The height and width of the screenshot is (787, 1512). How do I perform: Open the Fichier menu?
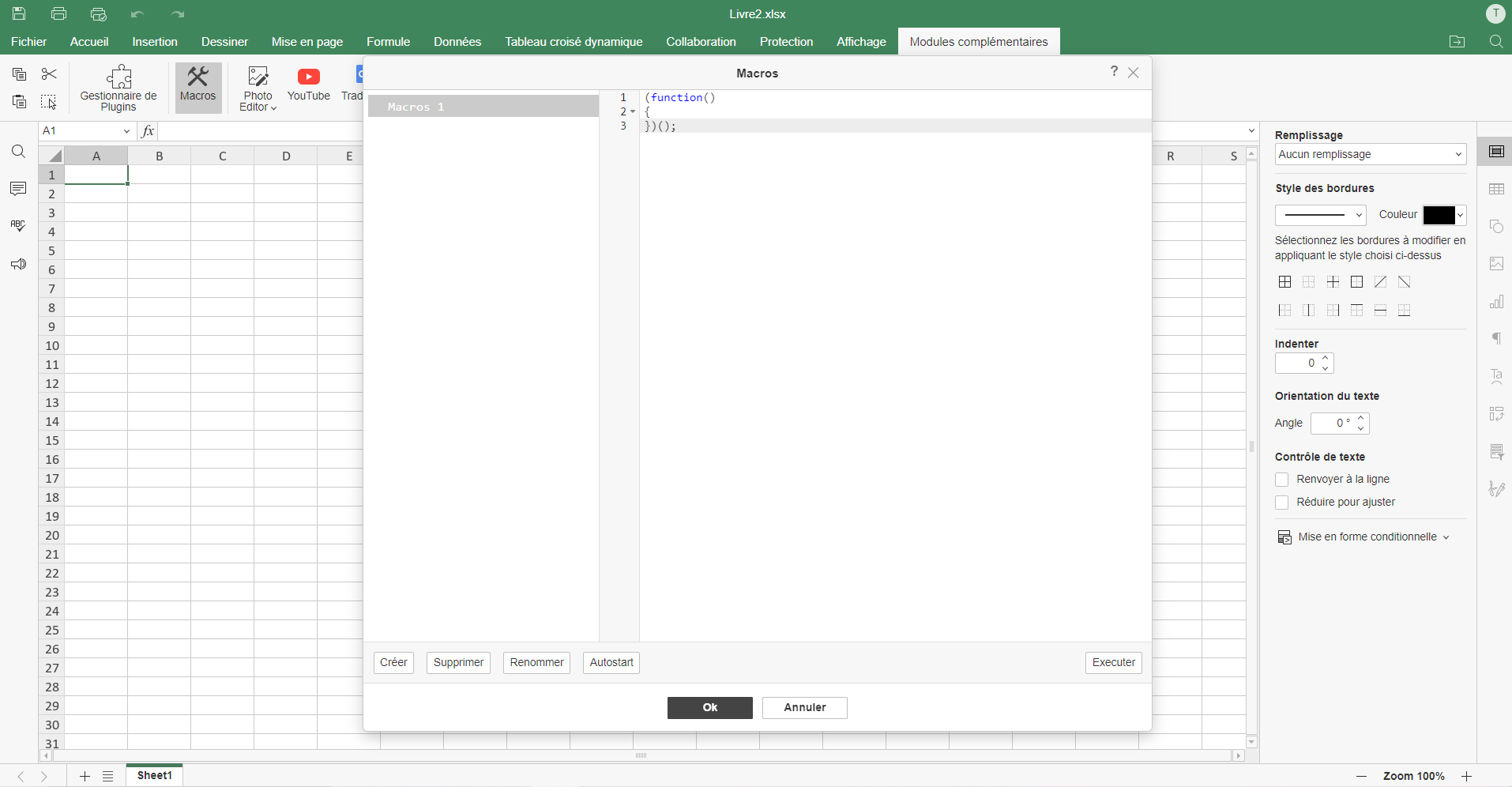tap(29, 42)
